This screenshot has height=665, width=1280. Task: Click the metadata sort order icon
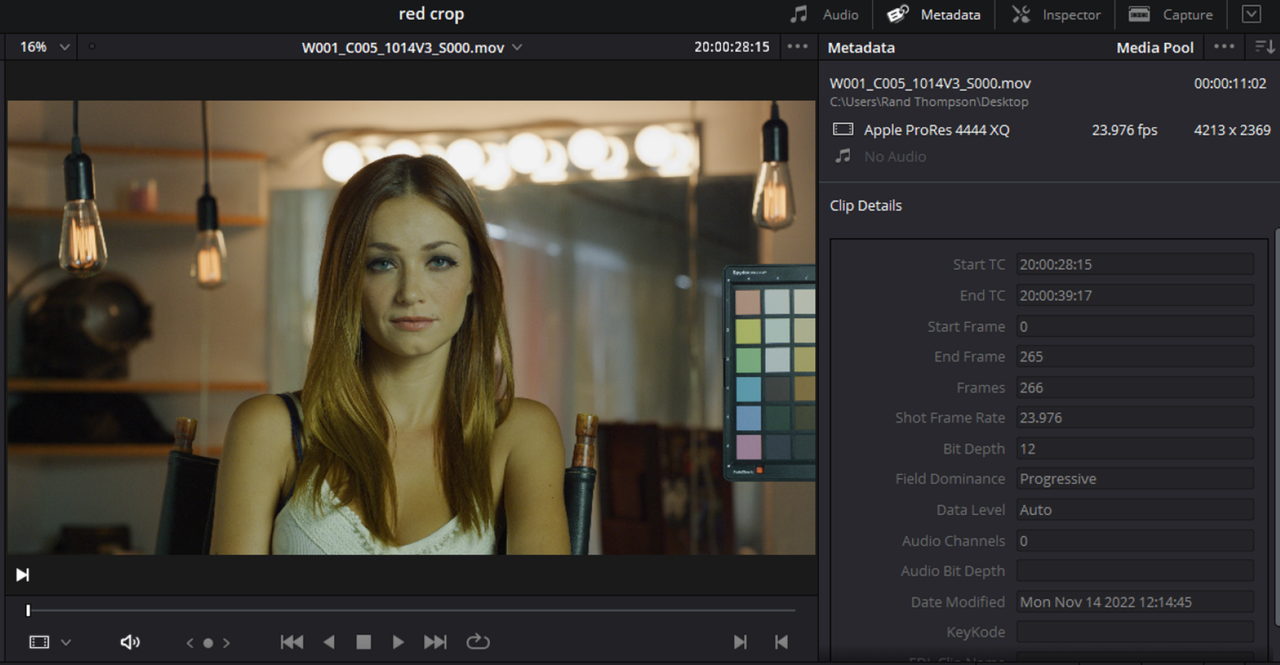(x=1265, y=47)
